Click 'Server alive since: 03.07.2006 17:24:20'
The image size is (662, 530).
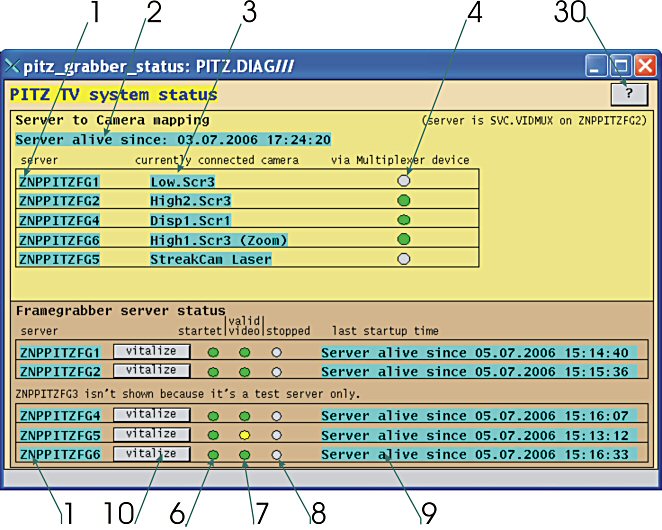tap(173, 140)
